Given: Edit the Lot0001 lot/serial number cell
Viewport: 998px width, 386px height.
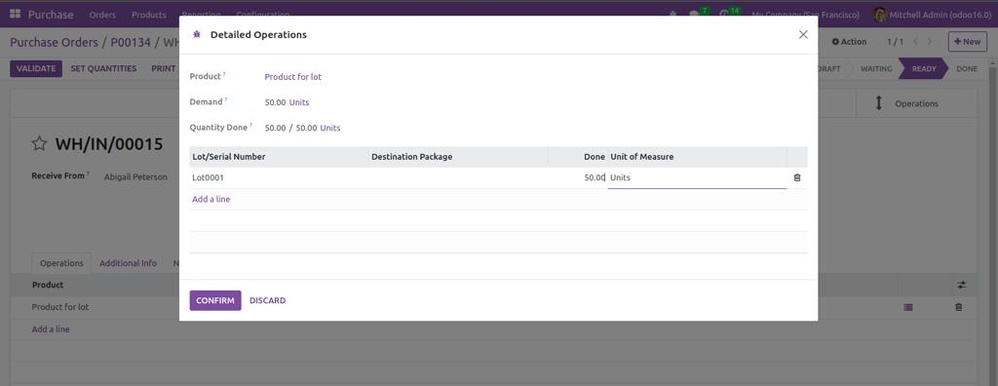Looking at the screenshot, I should (279, 178).
